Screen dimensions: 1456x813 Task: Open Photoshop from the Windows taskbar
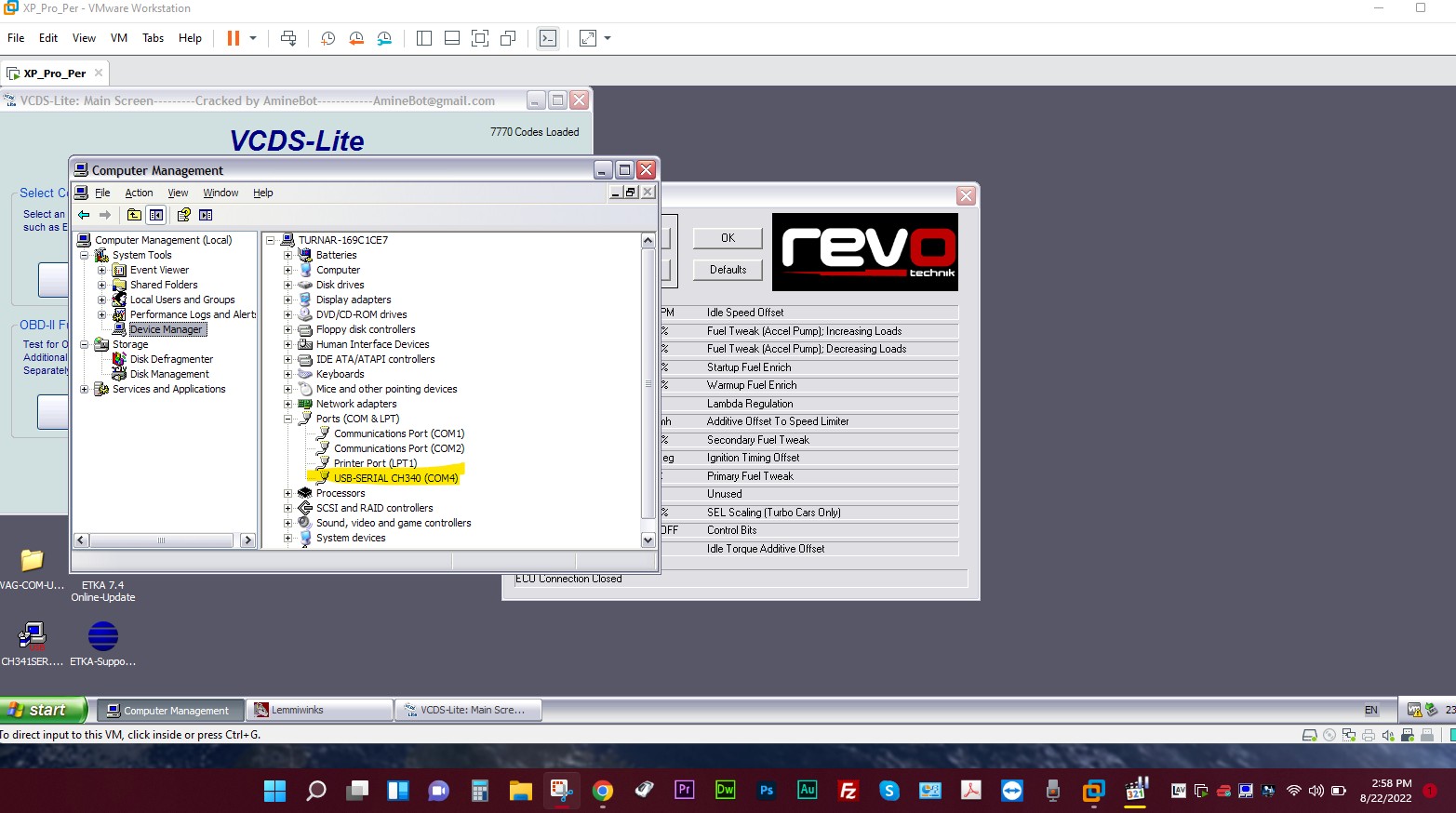tap(767, 791)
